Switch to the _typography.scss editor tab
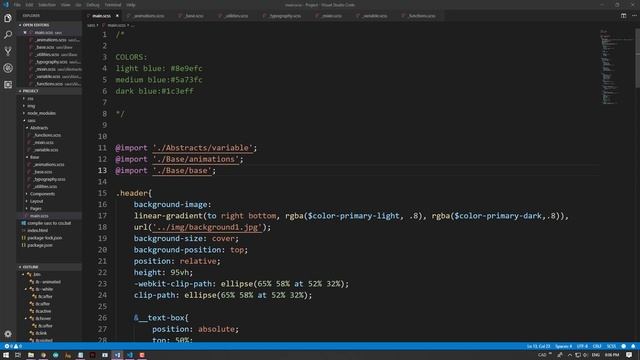The height and width of the screenshot is (360, 640). coord(284,16)
